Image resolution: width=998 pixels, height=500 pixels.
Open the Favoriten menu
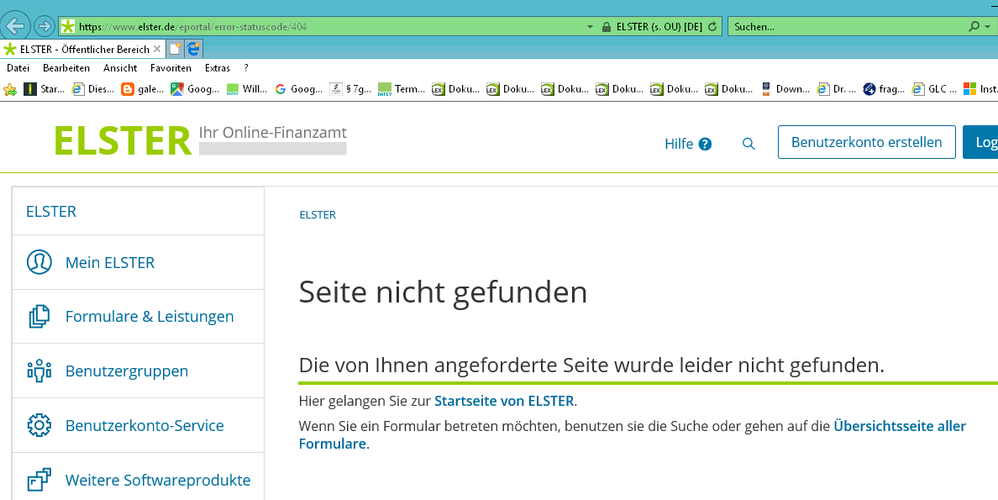pyautogui.click(x=171, y=68)
